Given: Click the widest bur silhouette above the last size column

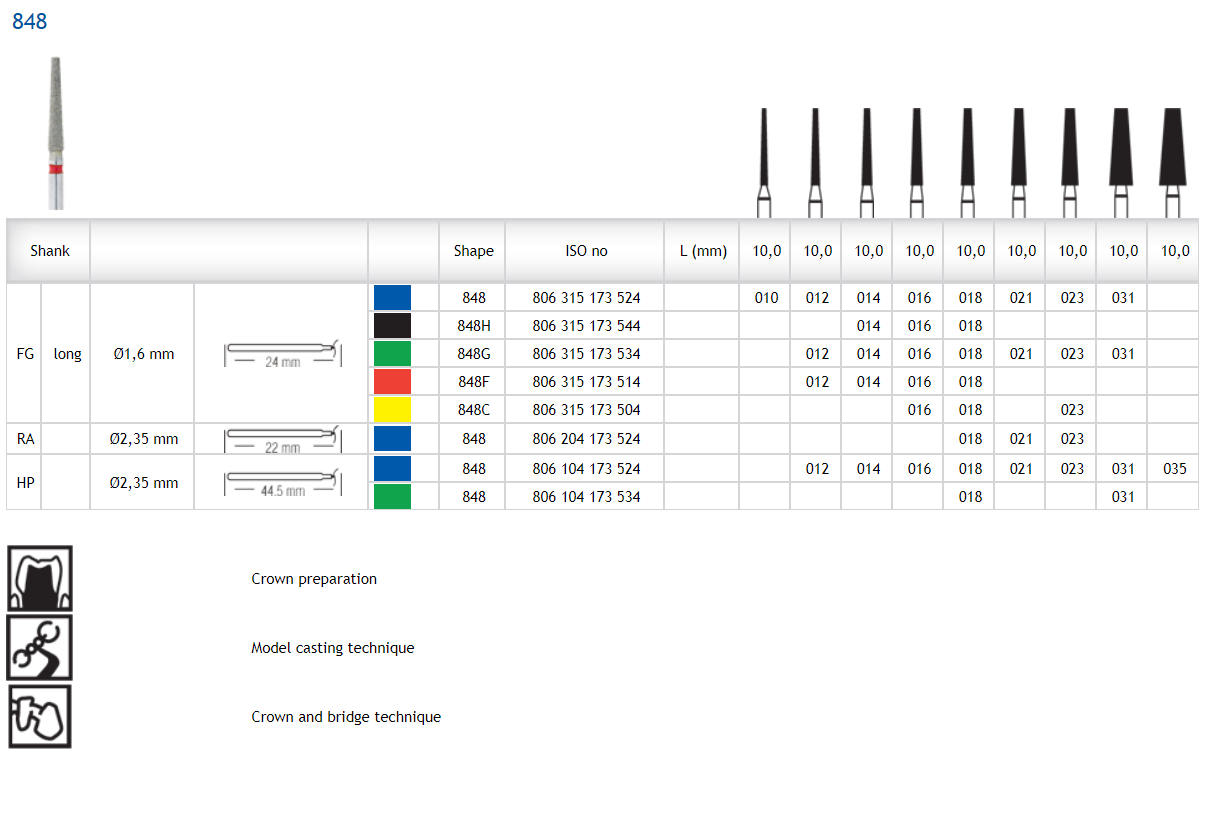Looking at the screenshot, I should pos(1172,162).
